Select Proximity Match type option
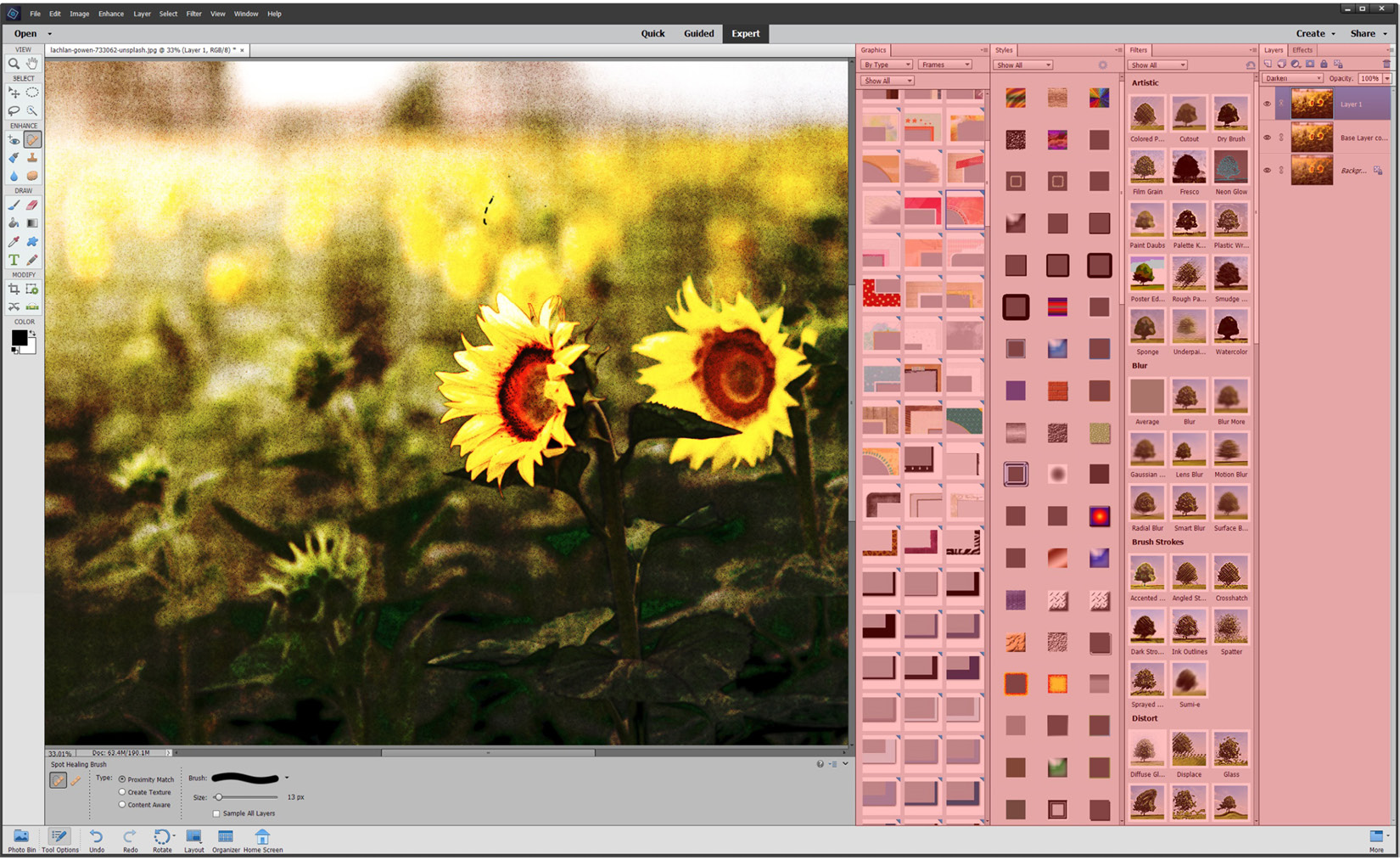This screenshot has height=860, width=1400. tap(122, 779)
